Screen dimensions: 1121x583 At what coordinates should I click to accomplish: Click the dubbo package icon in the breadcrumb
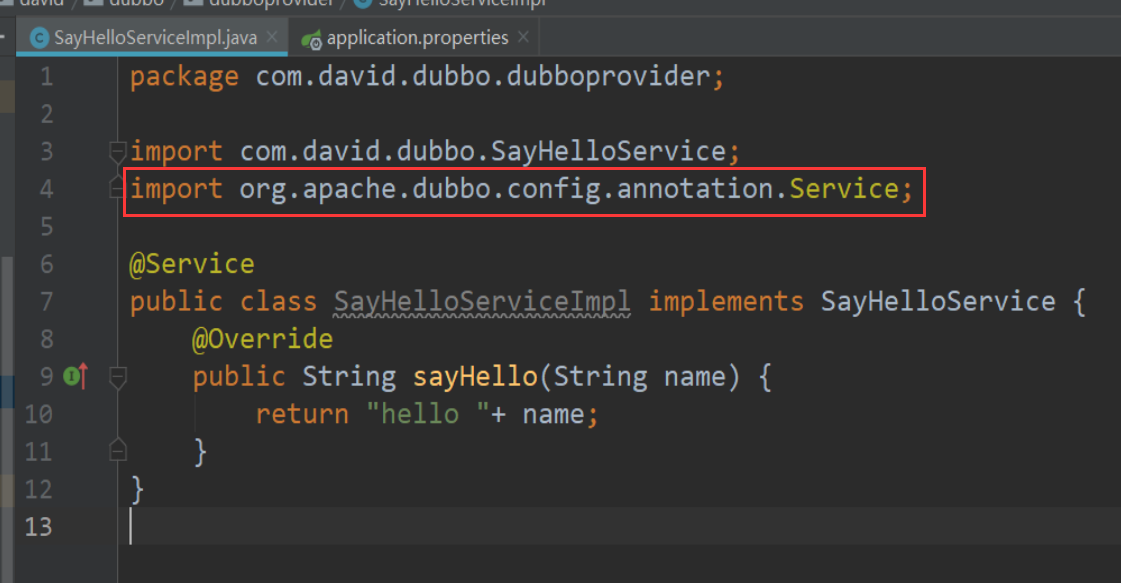(x=92, y=3)
